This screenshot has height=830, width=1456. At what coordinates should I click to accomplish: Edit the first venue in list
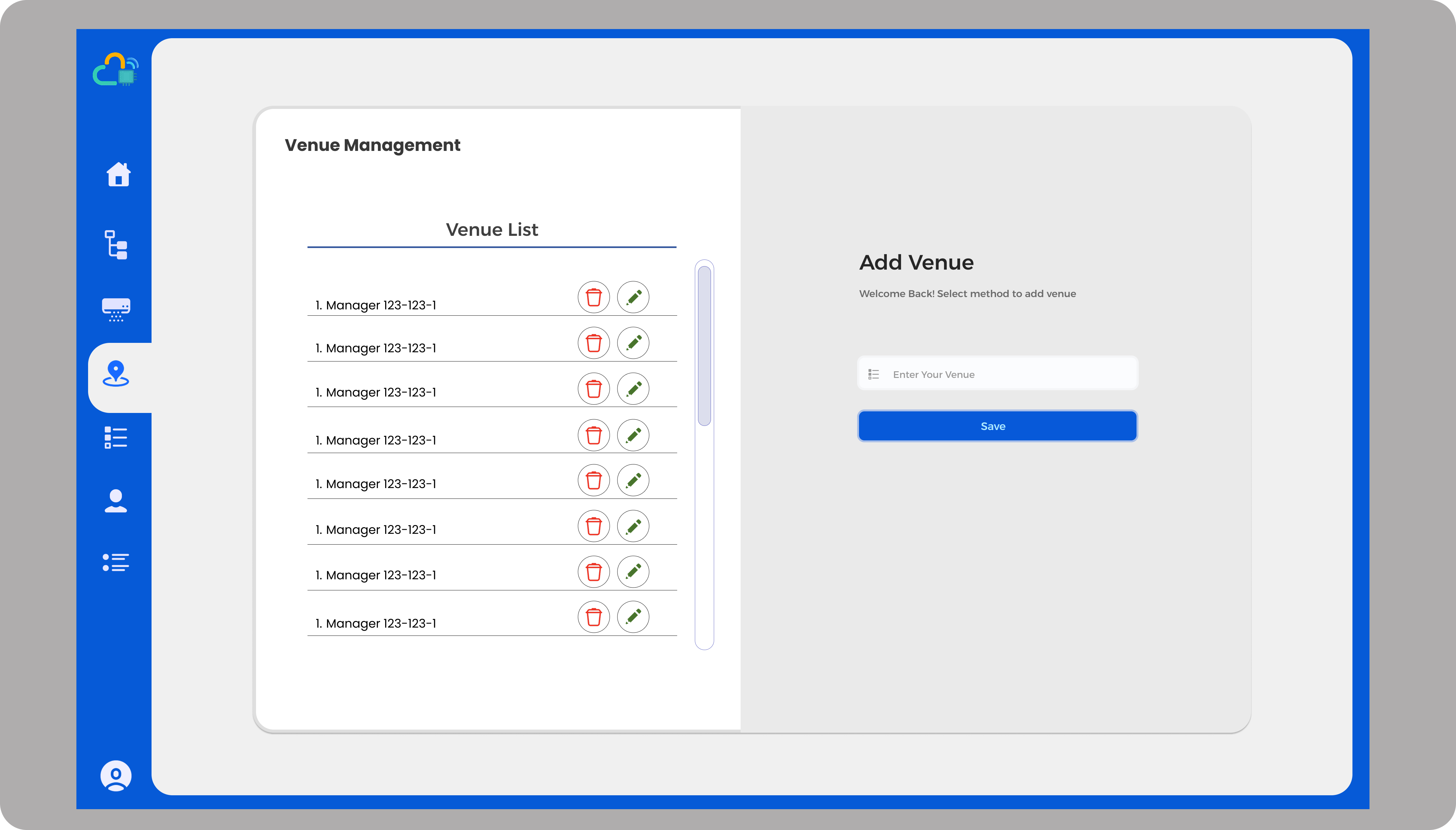click(x=633, y=297)
